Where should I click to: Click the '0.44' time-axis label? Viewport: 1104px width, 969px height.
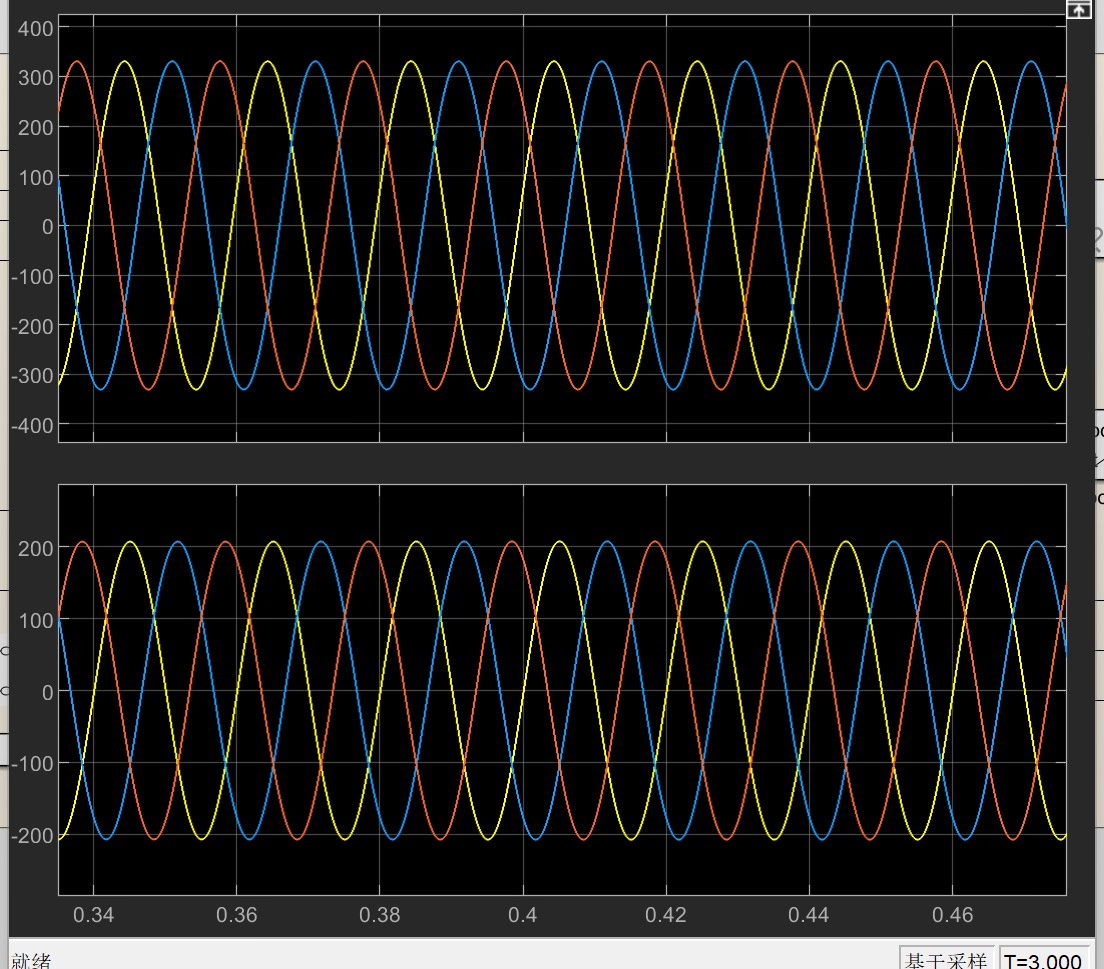point(808,915)
